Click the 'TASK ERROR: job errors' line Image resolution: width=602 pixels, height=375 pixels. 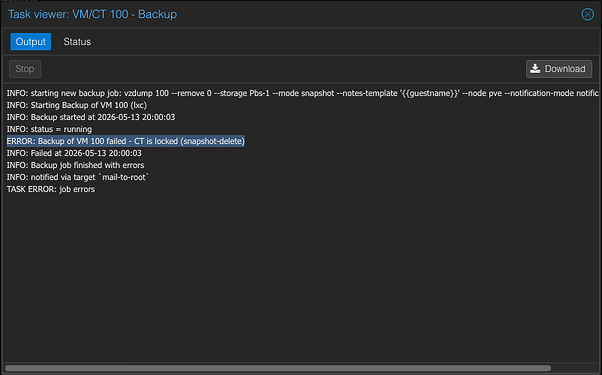tap(51, 189)
